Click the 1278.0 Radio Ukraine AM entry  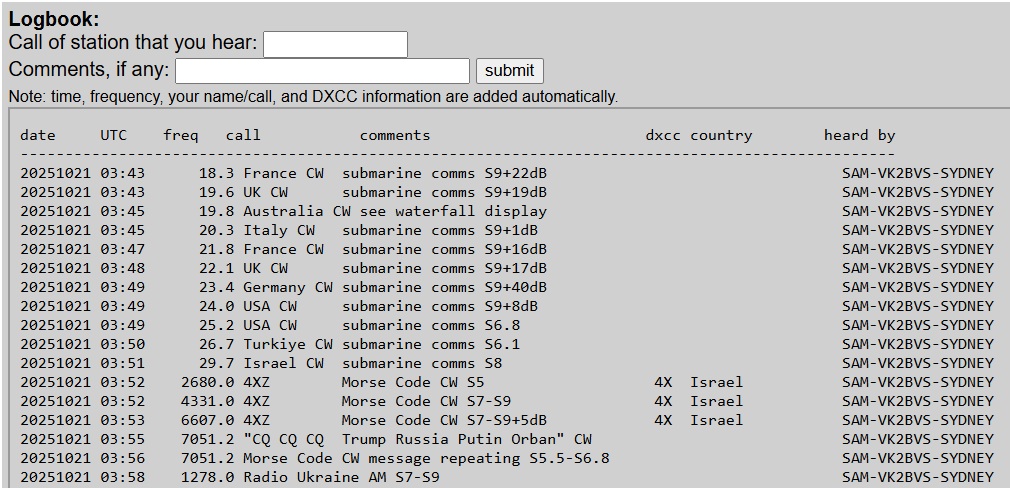click(x=507, y=477)
